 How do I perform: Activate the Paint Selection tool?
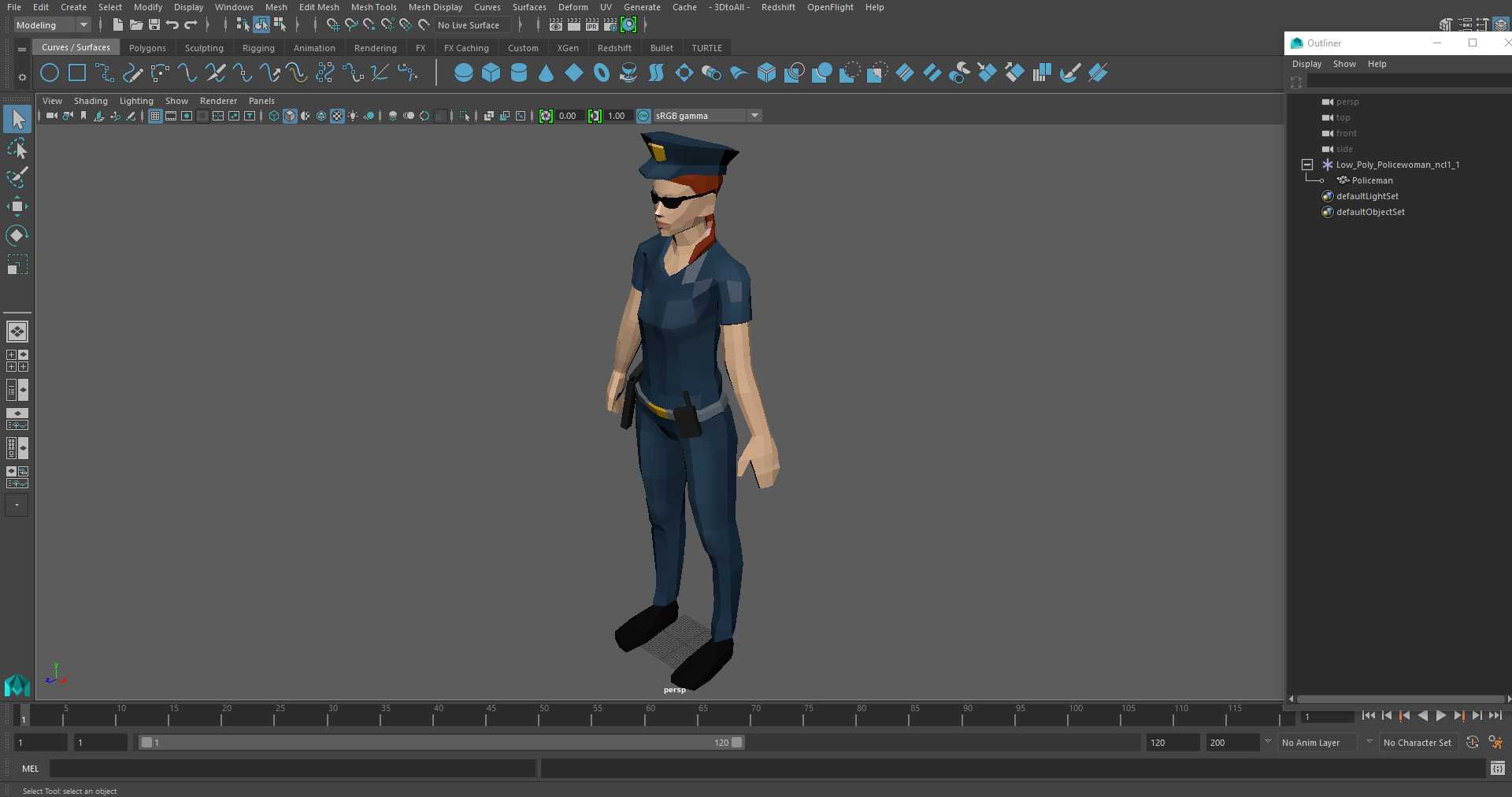(17, 177)
